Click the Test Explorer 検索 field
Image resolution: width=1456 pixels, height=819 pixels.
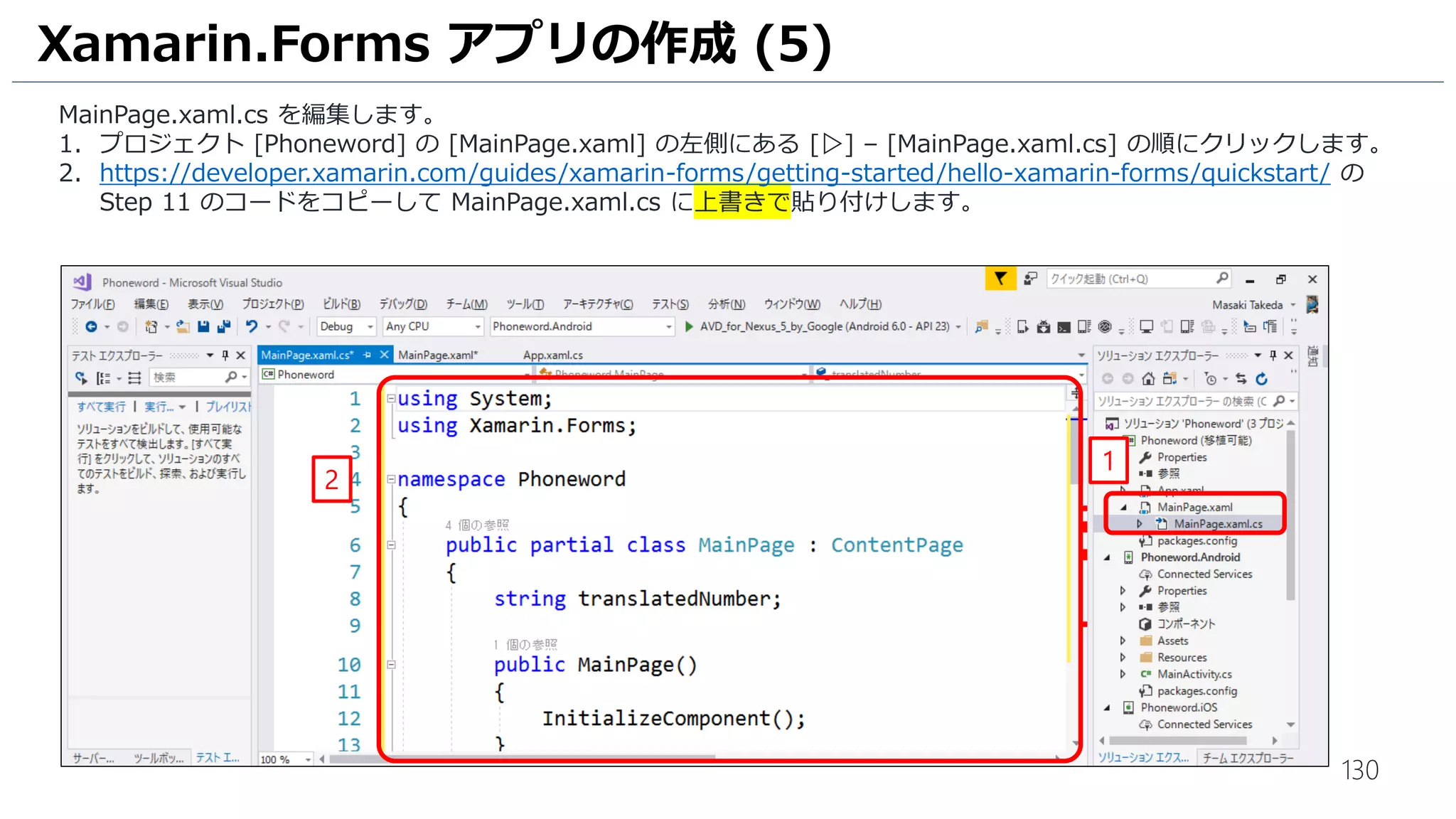199,378
